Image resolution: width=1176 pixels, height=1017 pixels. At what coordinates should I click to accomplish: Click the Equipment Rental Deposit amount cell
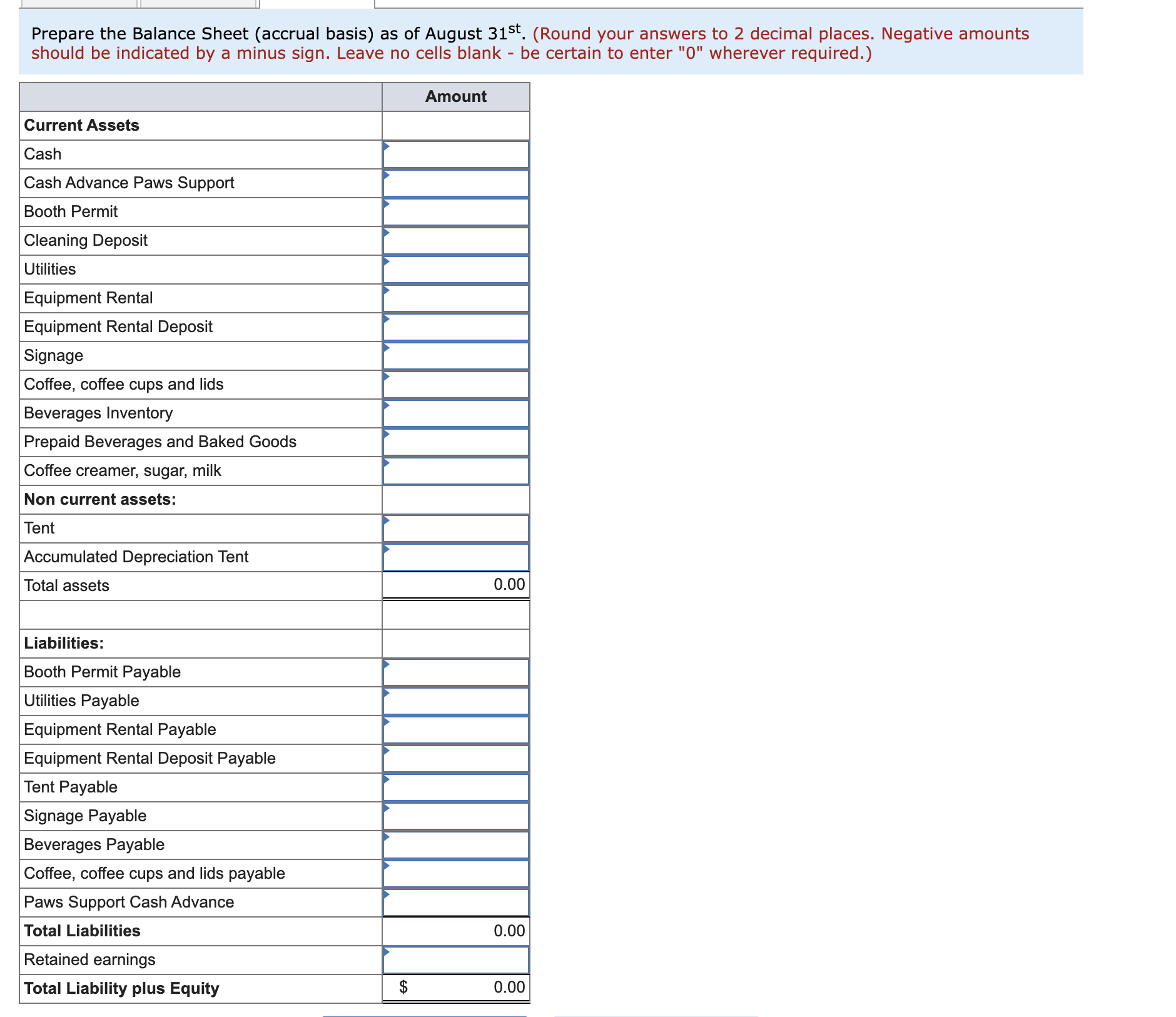pyautogui.click(x=456, y=327)
